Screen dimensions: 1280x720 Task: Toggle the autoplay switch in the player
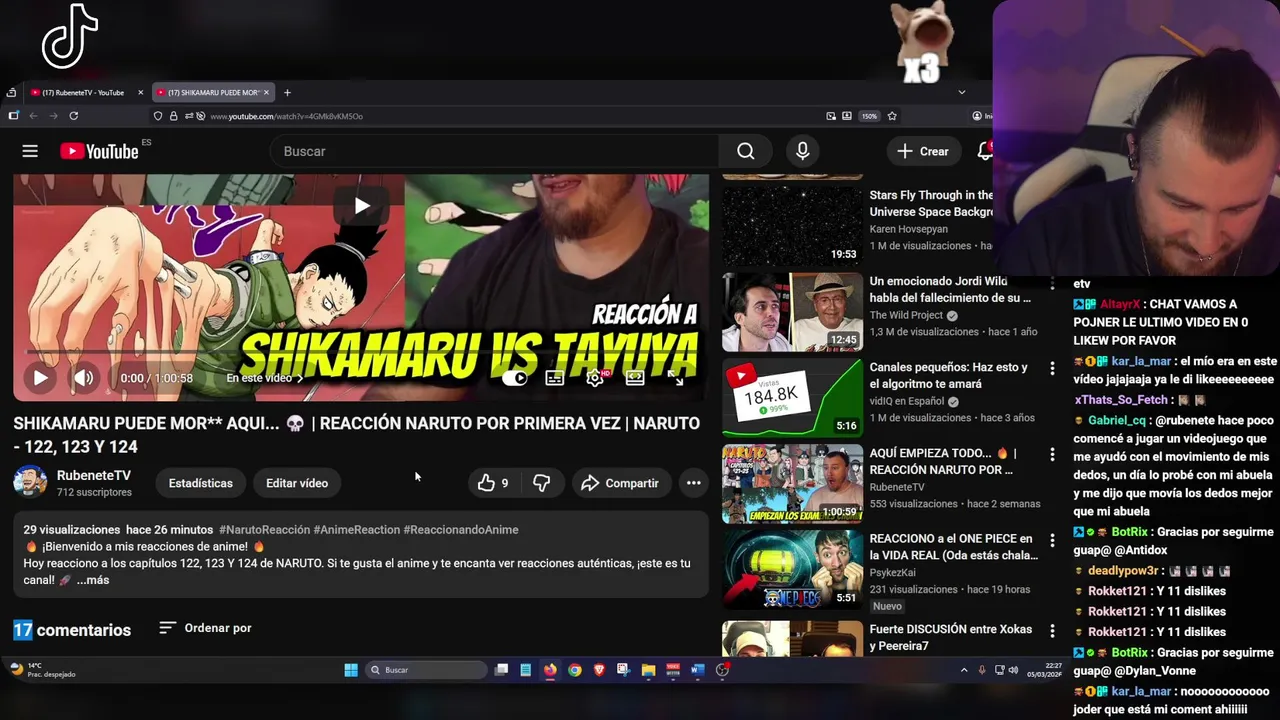pos(514,378)
